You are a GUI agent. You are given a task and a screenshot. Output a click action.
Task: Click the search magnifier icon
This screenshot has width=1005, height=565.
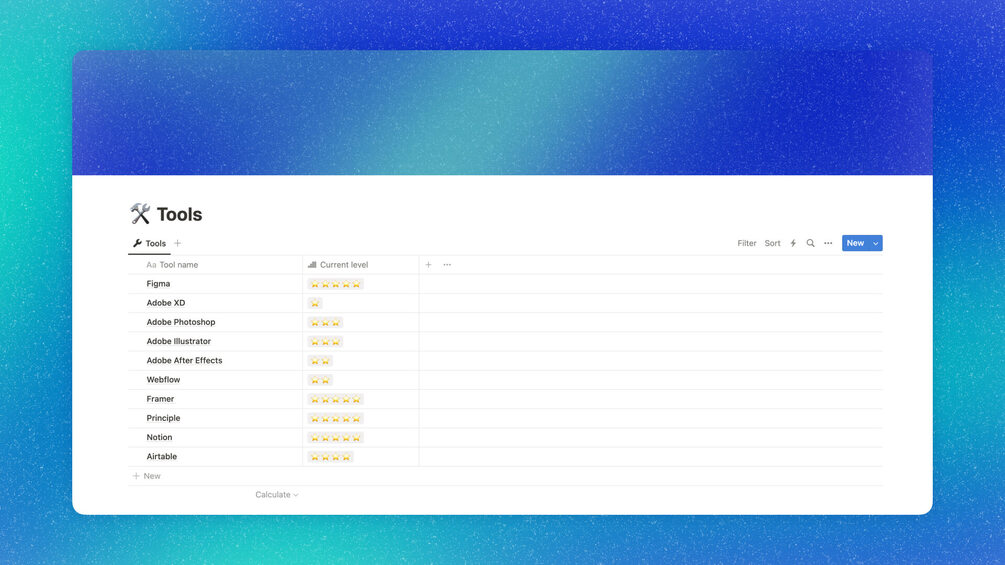click(810, 243)
